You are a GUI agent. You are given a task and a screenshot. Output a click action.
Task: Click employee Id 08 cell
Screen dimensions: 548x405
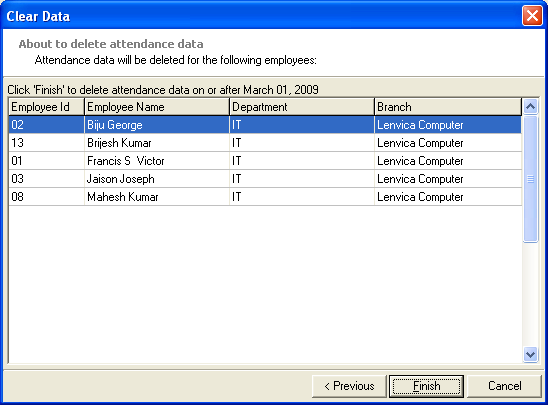(46, 197)
